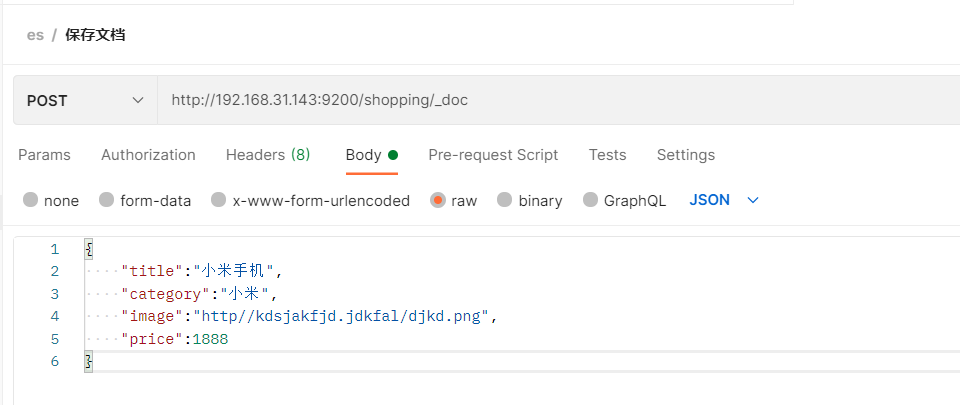Switch to the Params tab
960x405 pixels.
[x=44, y=155]
